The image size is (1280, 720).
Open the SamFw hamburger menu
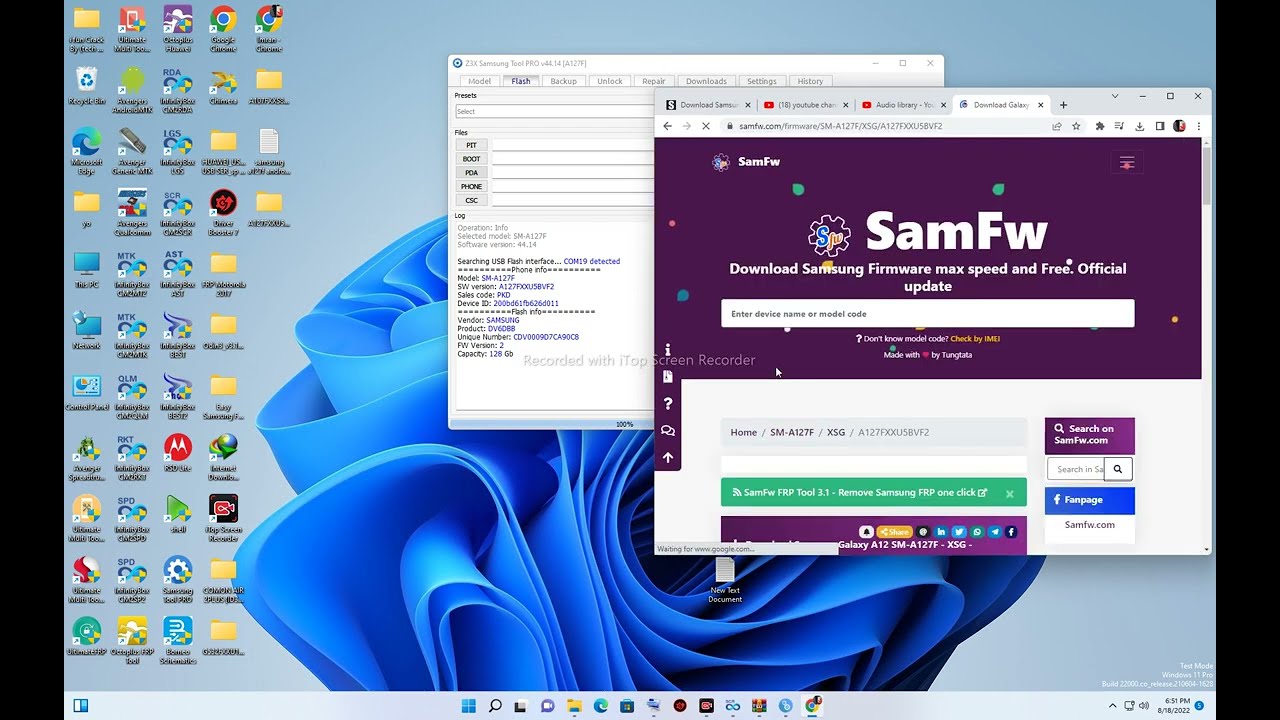click(x=1127, y=163)
